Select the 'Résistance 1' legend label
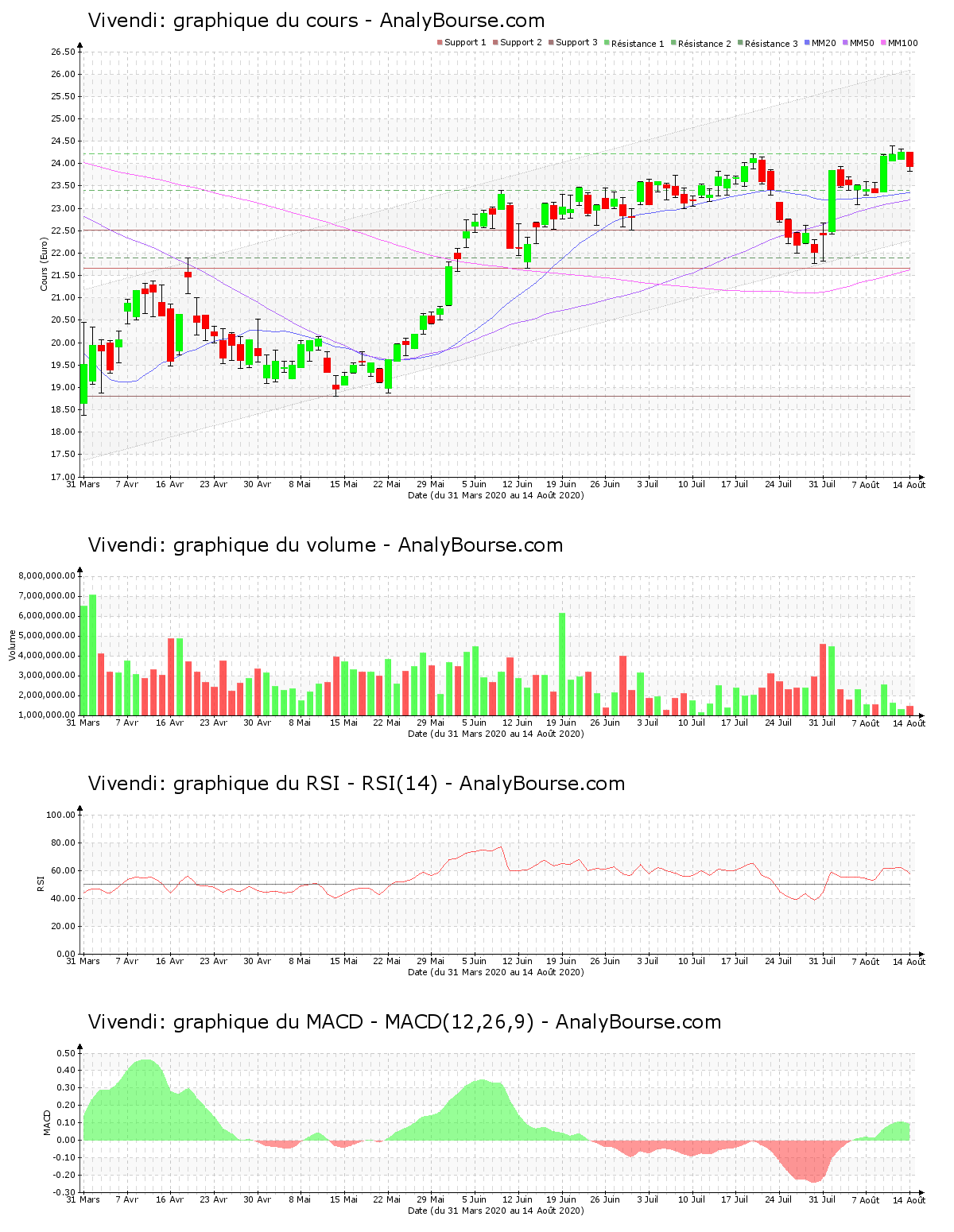The image size is (954, 1232). coord(638,44)
